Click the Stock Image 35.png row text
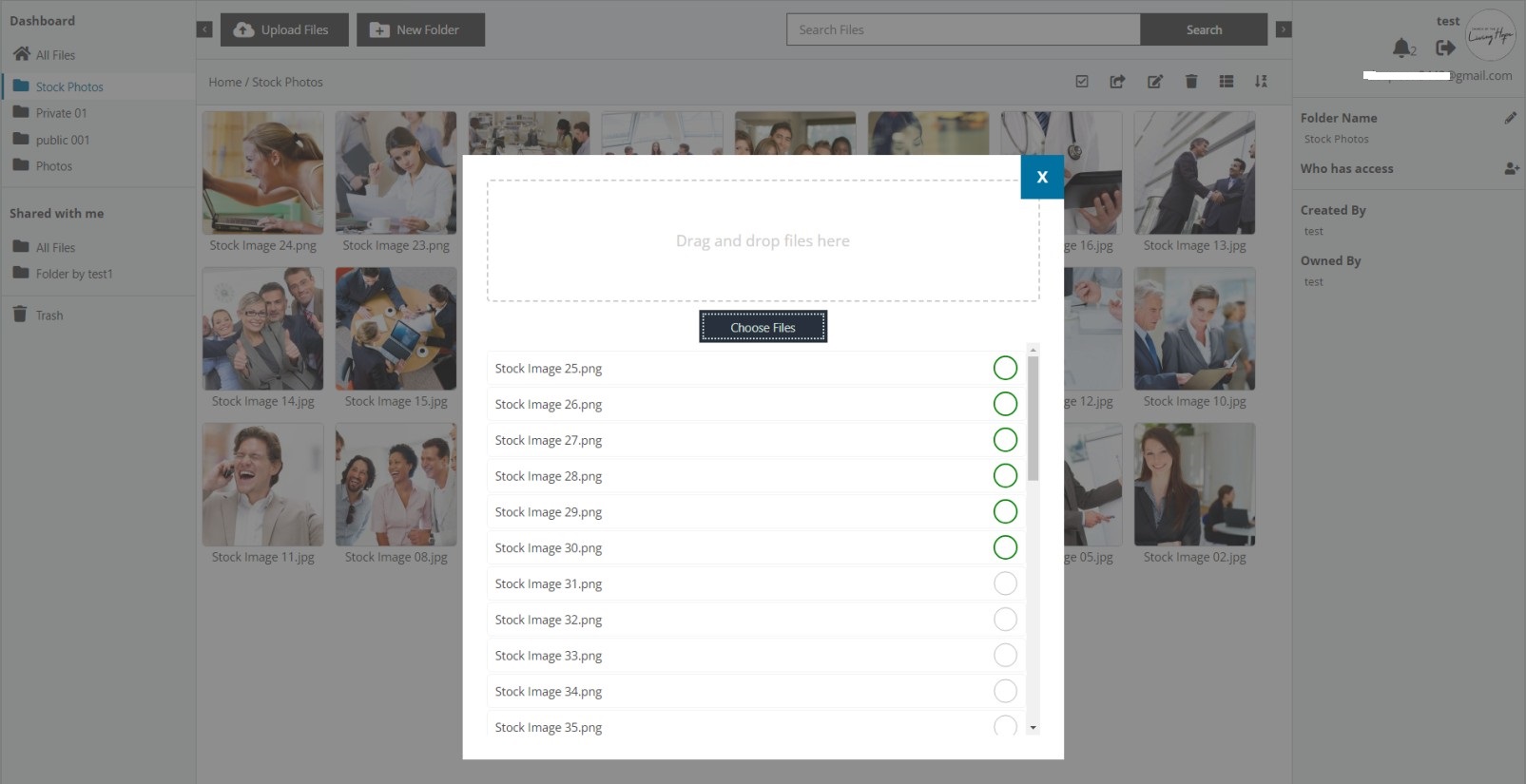Screen dimensions: 1526x784 point(549,727)
